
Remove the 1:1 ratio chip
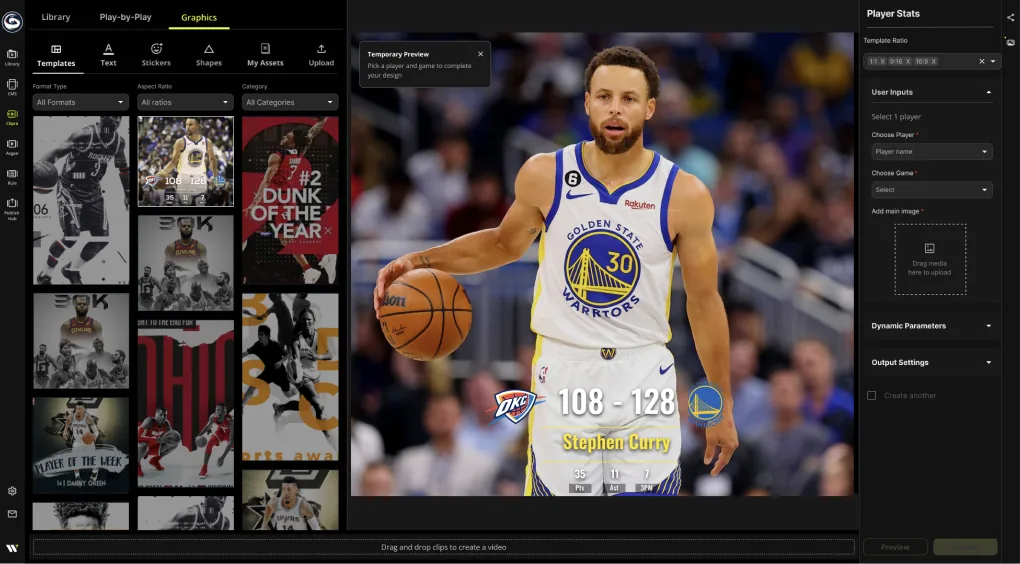click(883, 61)
